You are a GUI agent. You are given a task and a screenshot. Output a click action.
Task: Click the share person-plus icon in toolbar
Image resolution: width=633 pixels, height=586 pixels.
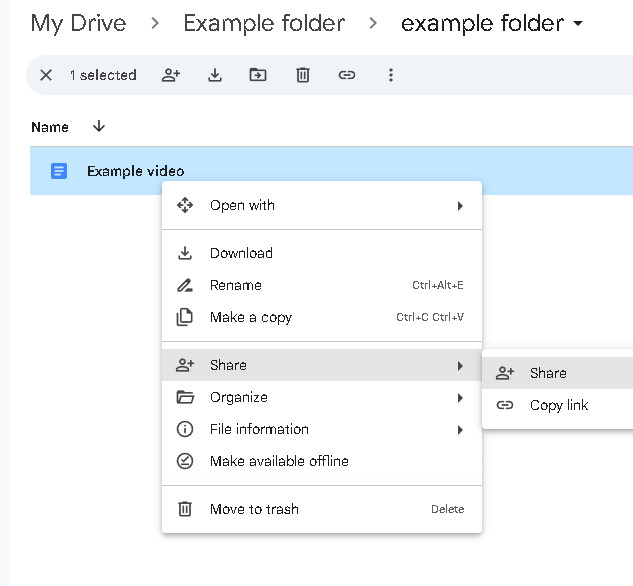170,75
